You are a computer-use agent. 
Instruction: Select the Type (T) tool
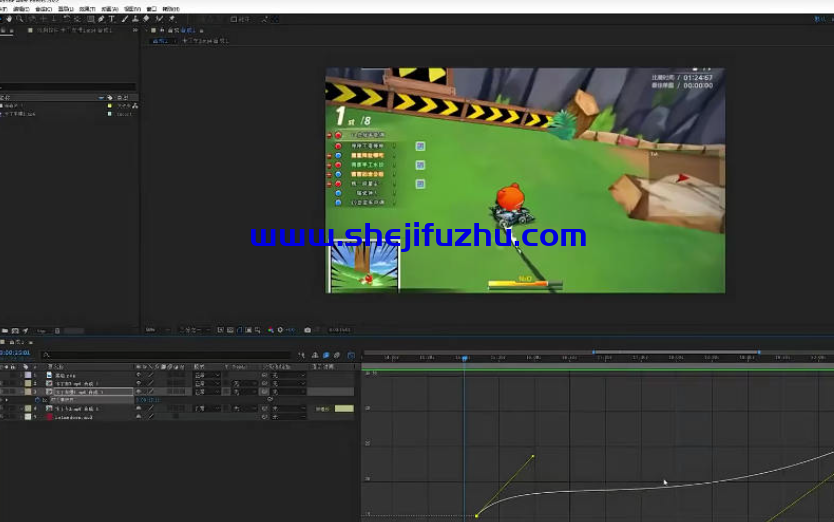pyautogui.click(x=112, y=19)
